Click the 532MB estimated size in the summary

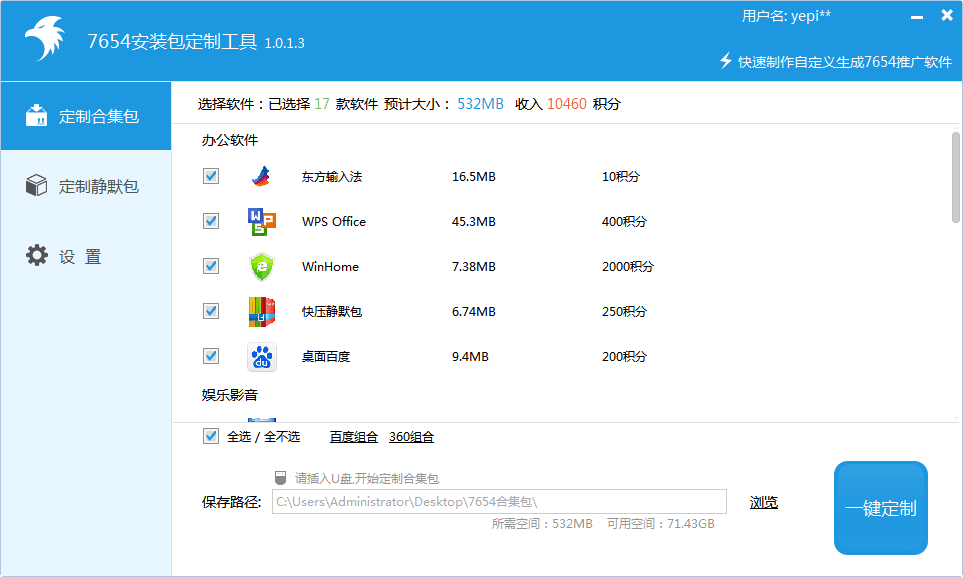pyautogui.click(x=480, y=104)
